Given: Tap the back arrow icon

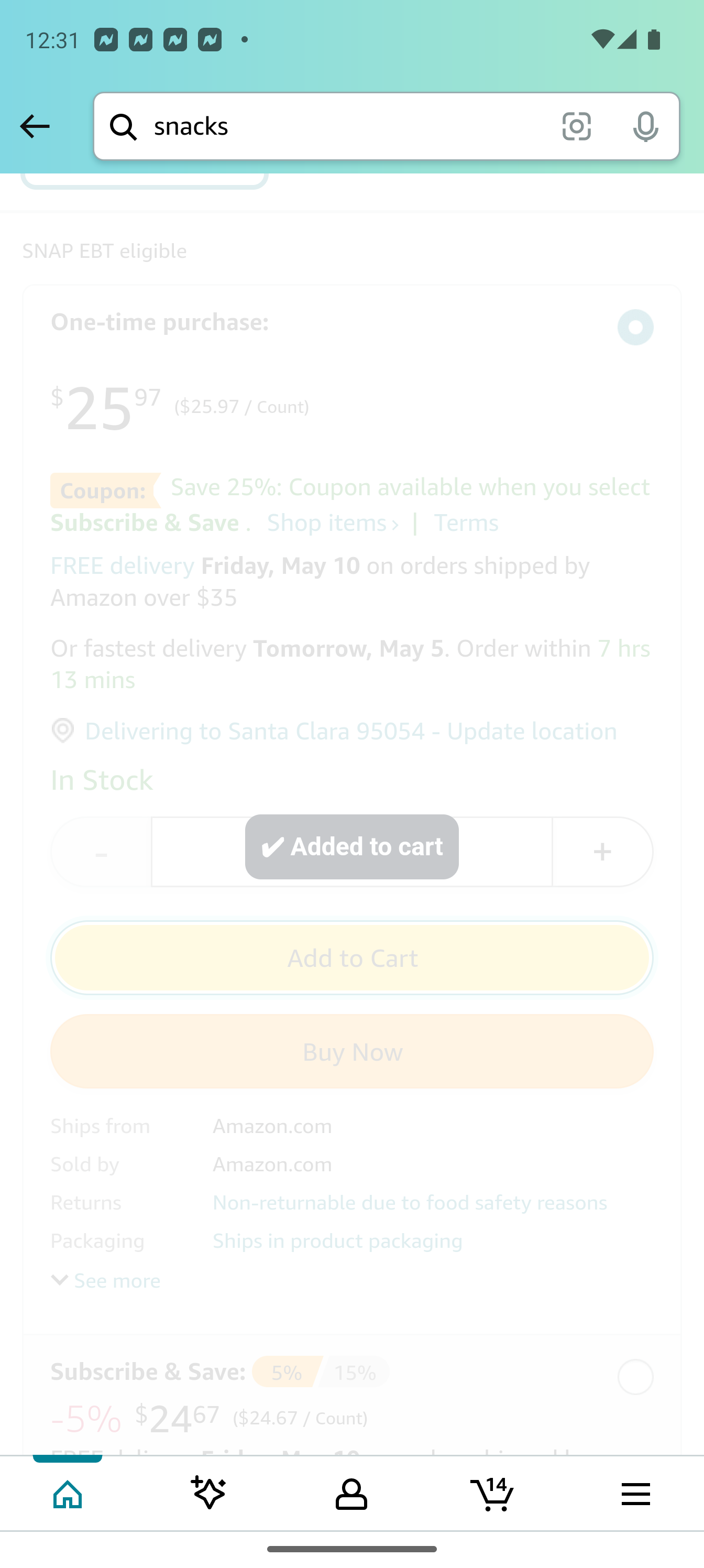Looking at the screenshot, I should pyautogui.click(x=35, y=127).
